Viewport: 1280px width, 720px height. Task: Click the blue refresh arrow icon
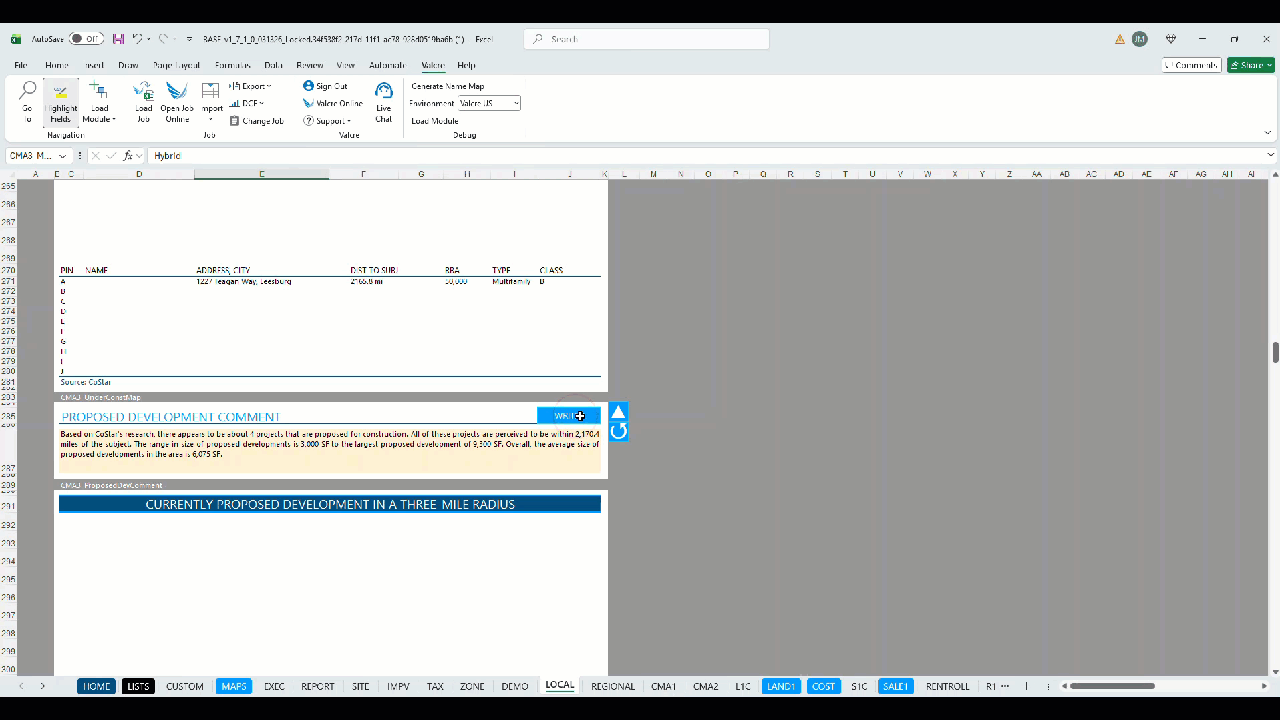coord(618,431)
